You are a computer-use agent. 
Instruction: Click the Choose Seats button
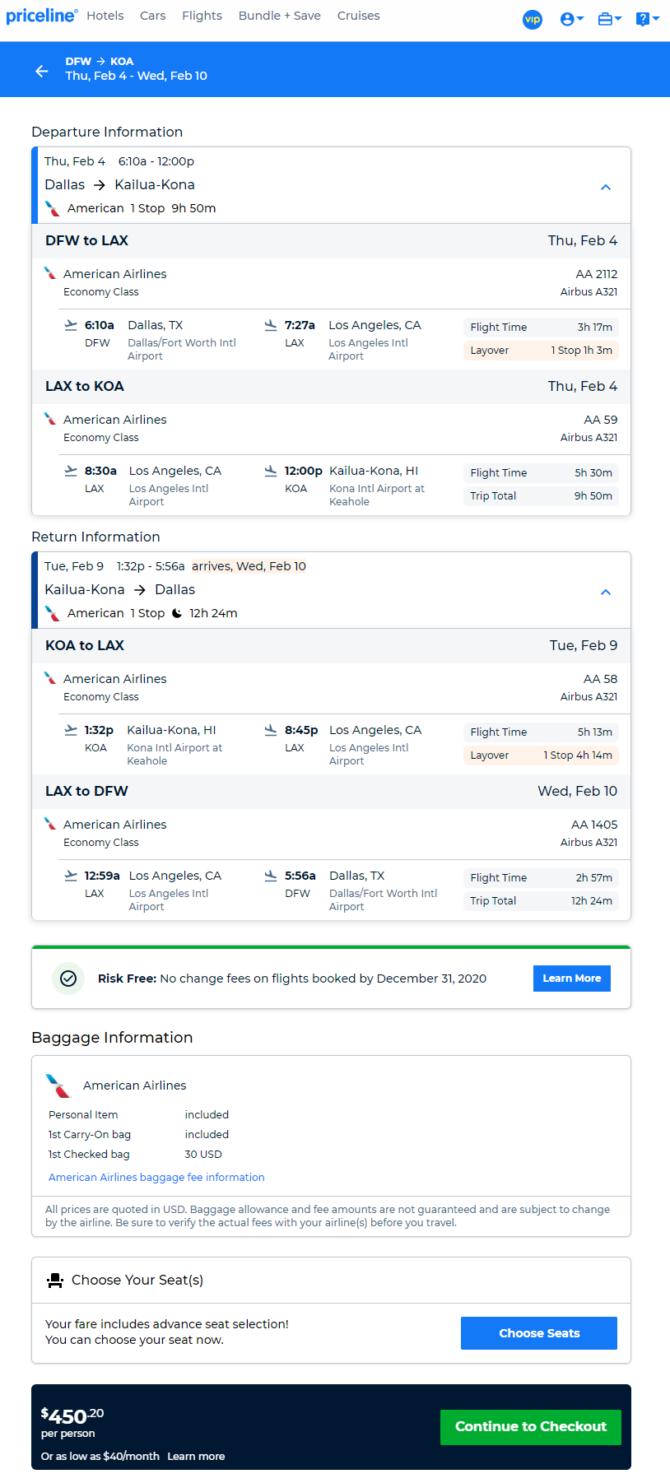[539, 1333]
